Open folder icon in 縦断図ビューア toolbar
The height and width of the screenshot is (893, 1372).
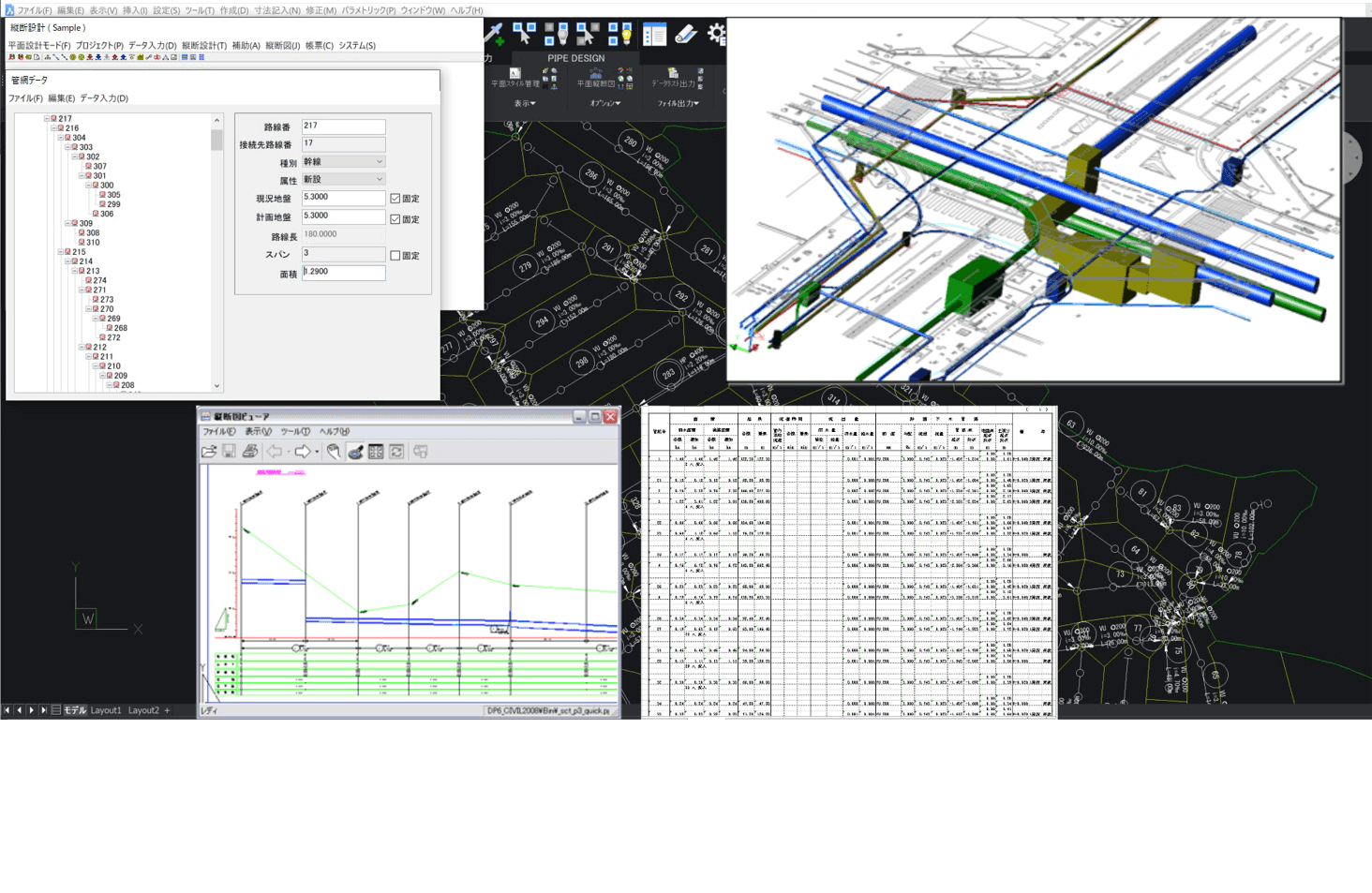pos(209,452)
